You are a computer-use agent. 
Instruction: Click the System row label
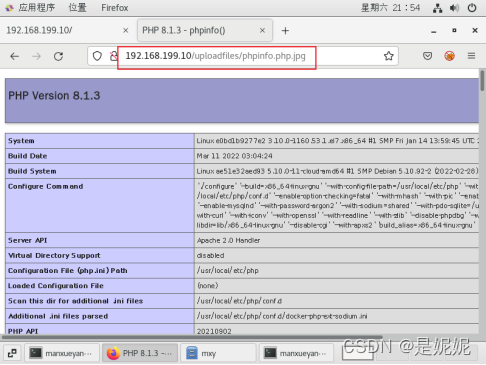pyautogui.click(x=21, y=141)
